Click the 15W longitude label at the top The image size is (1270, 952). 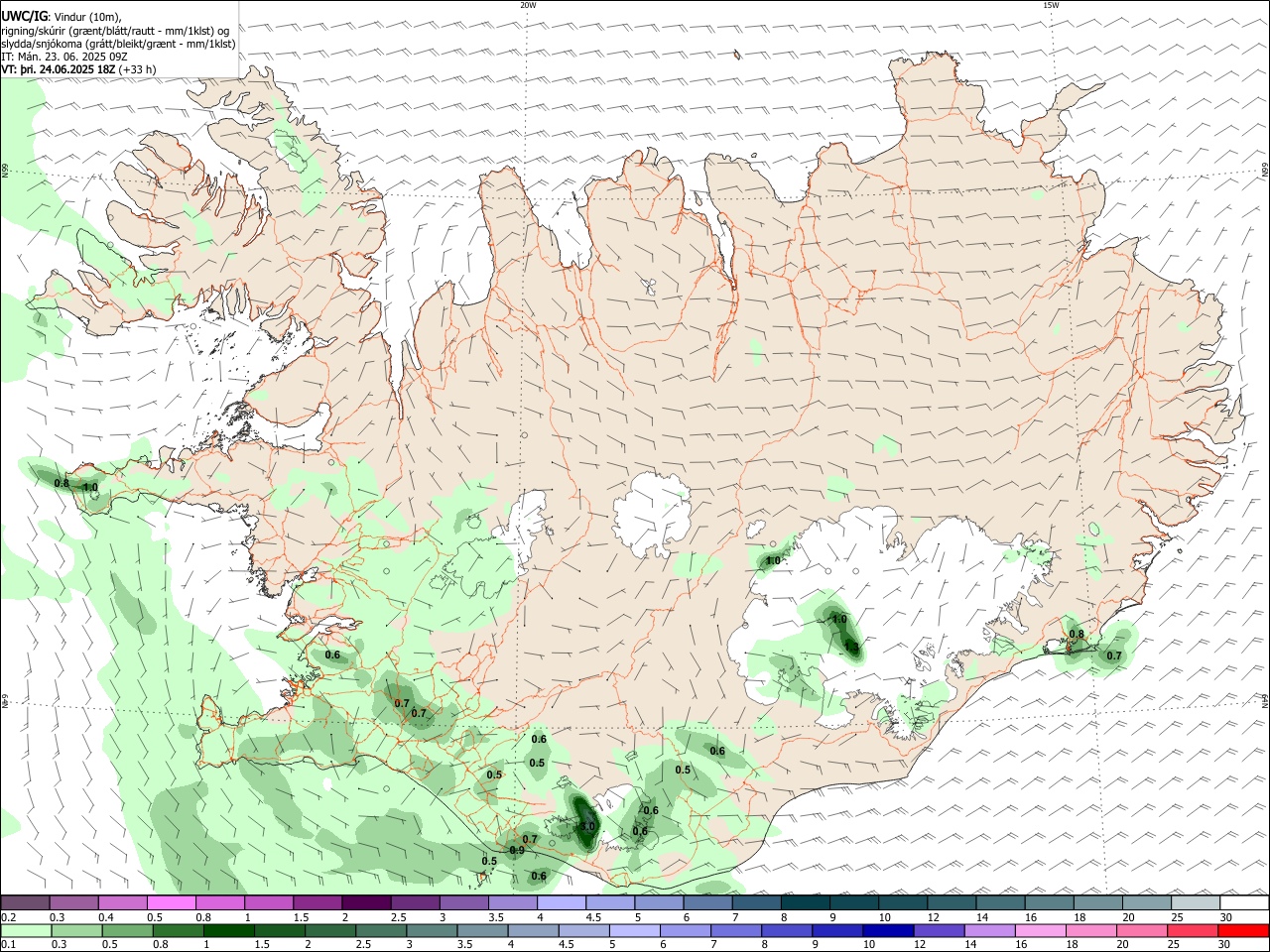(1051, 5)
